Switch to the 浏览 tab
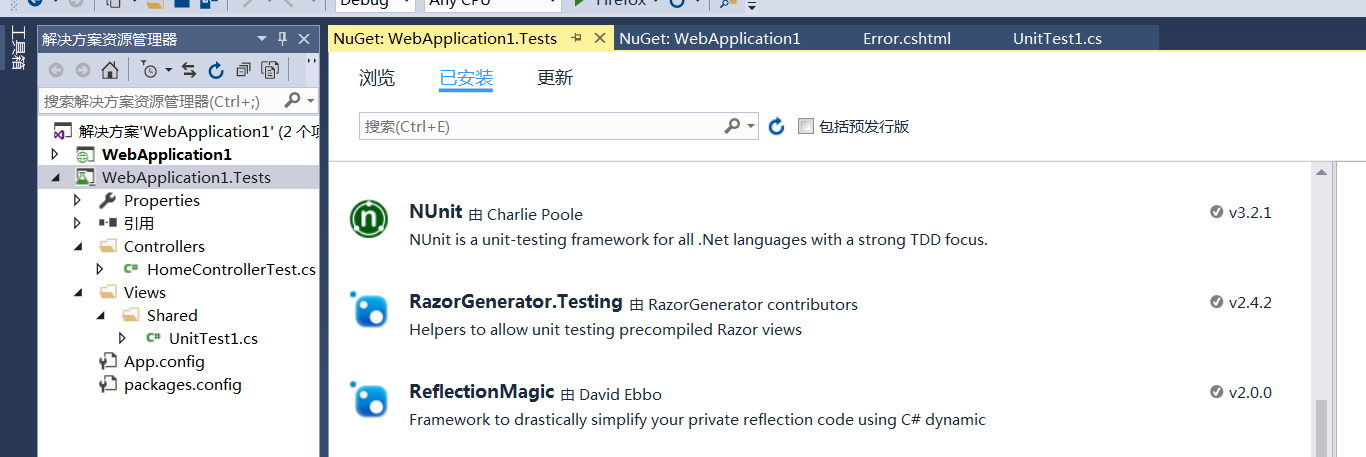Image resolution: width=1366 pixels, height=457 pixels. [x=376, y=78]
